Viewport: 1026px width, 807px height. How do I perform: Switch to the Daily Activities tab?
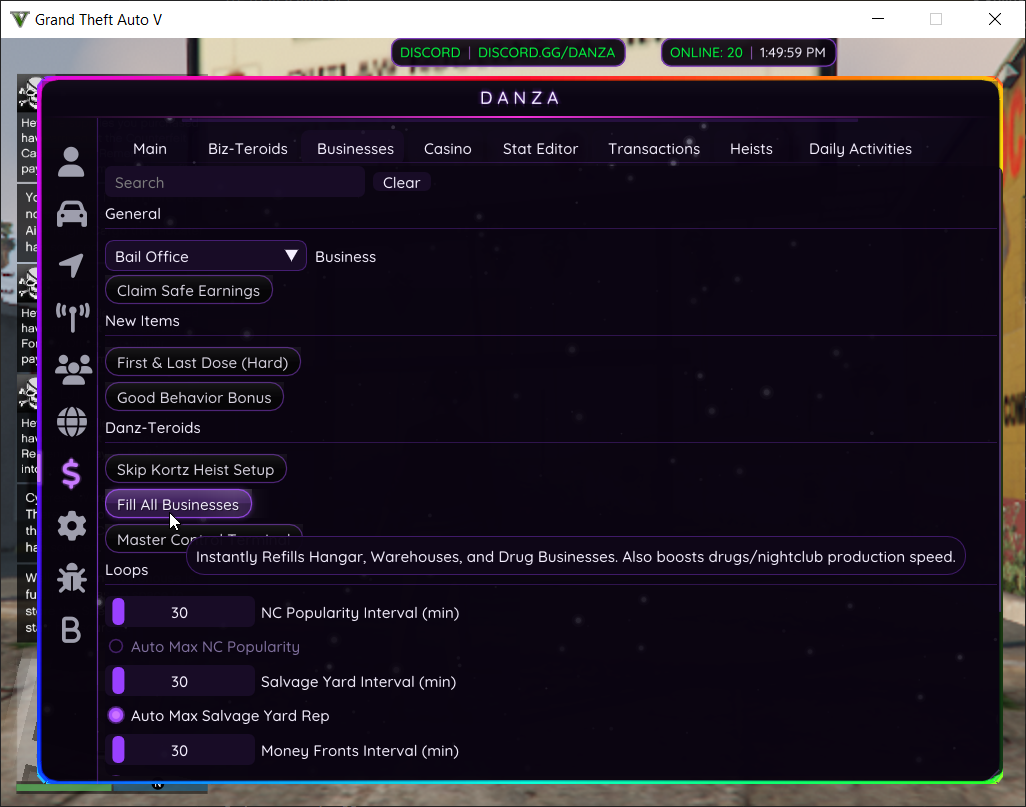(x=860, y=149)
